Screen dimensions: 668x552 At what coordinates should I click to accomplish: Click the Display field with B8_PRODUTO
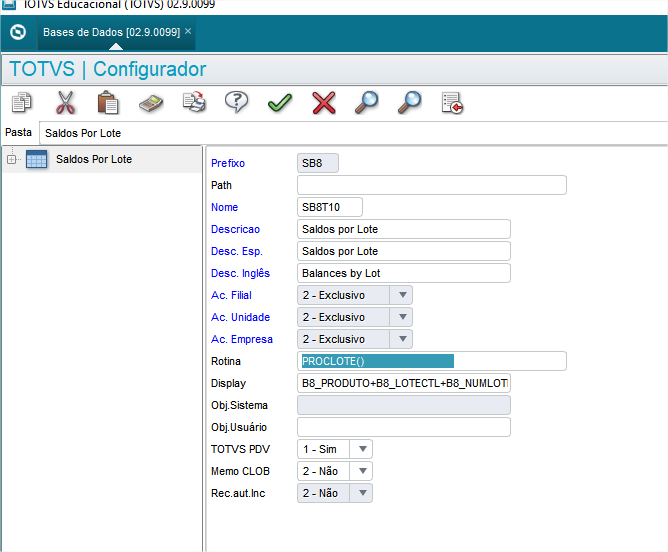pyautogui.click(x=404, y=383)
